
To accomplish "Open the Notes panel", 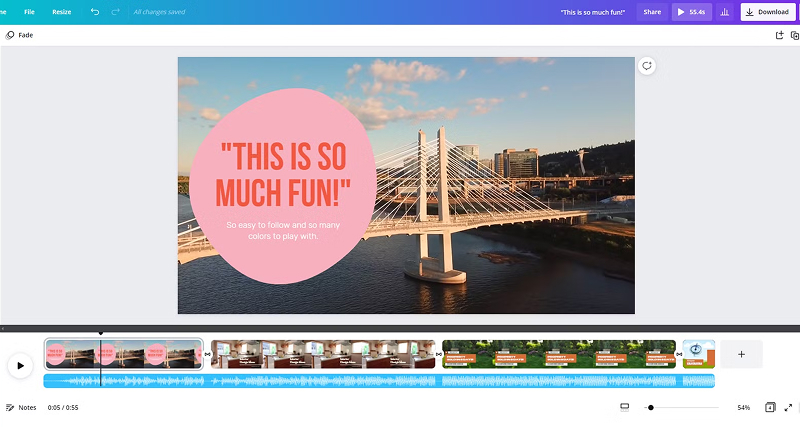I will [21, 408].
